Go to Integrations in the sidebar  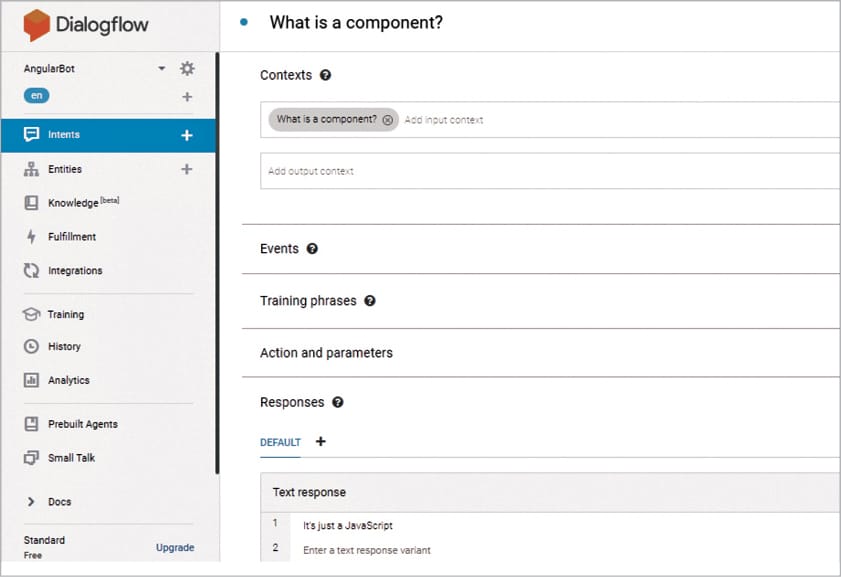[75, 271]
